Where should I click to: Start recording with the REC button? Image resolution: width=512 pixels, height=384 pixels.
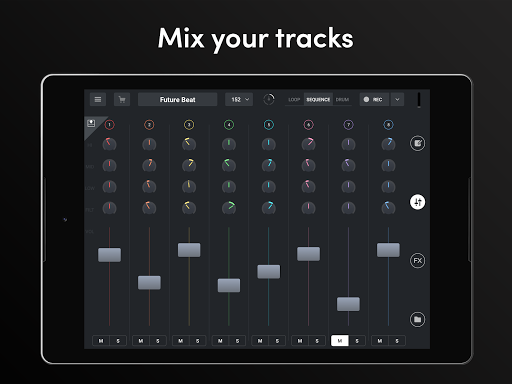click(x=374, y=99)
